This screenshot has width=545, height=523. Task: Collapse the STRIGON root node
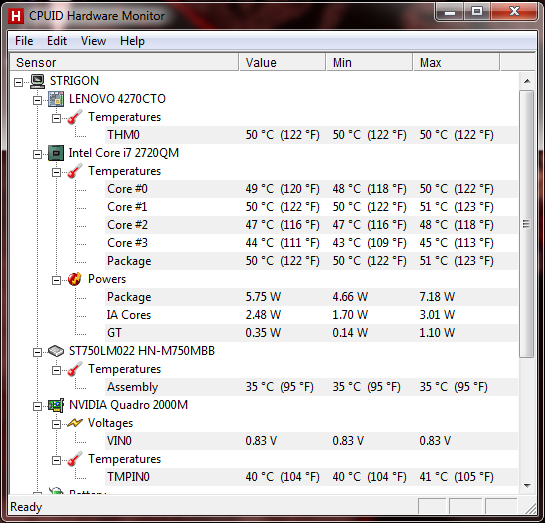[18, 82]
